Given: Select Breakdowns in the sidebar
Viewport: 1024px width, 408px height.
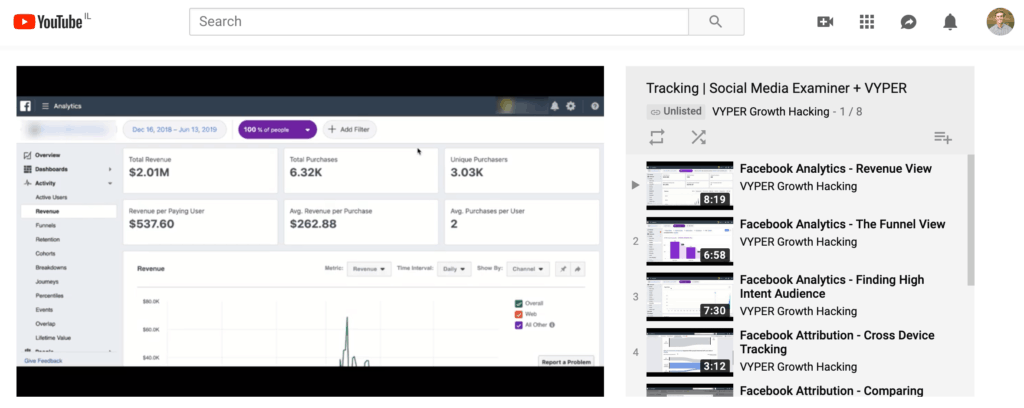Looking at the screenshot, I should point(51,268).
